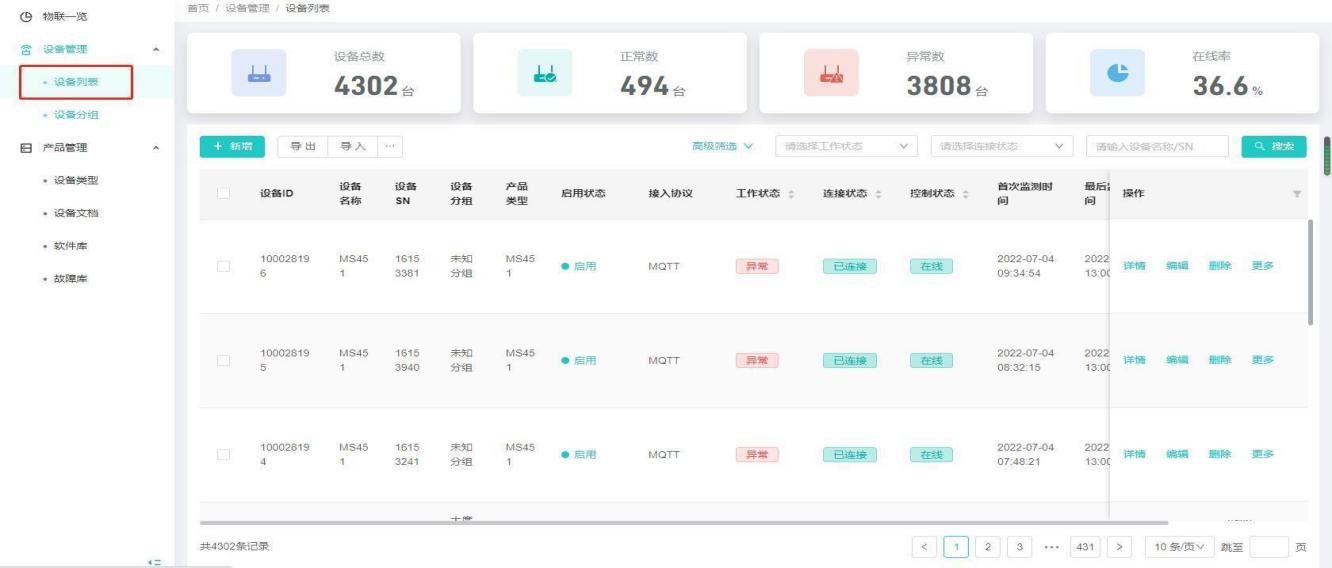Click the 搜索 search button

pos(1274,147)
